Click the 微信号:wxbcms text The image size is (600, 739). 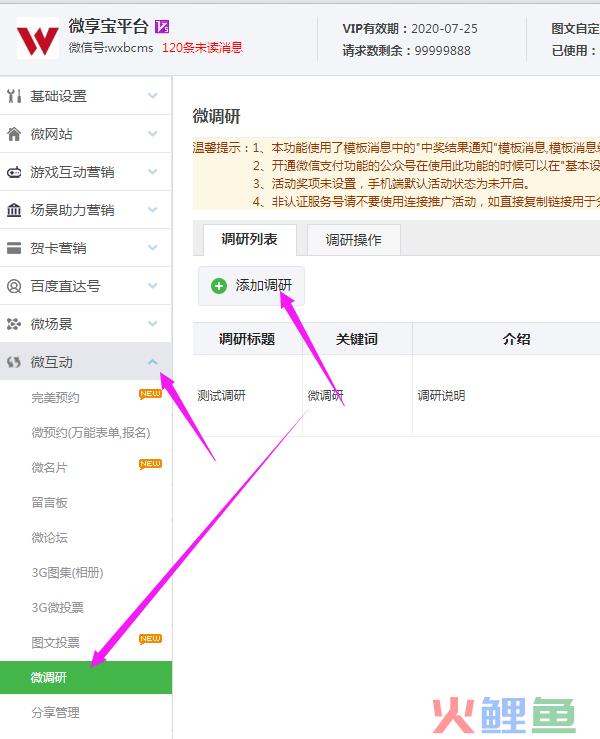click(x=111, y=48)
